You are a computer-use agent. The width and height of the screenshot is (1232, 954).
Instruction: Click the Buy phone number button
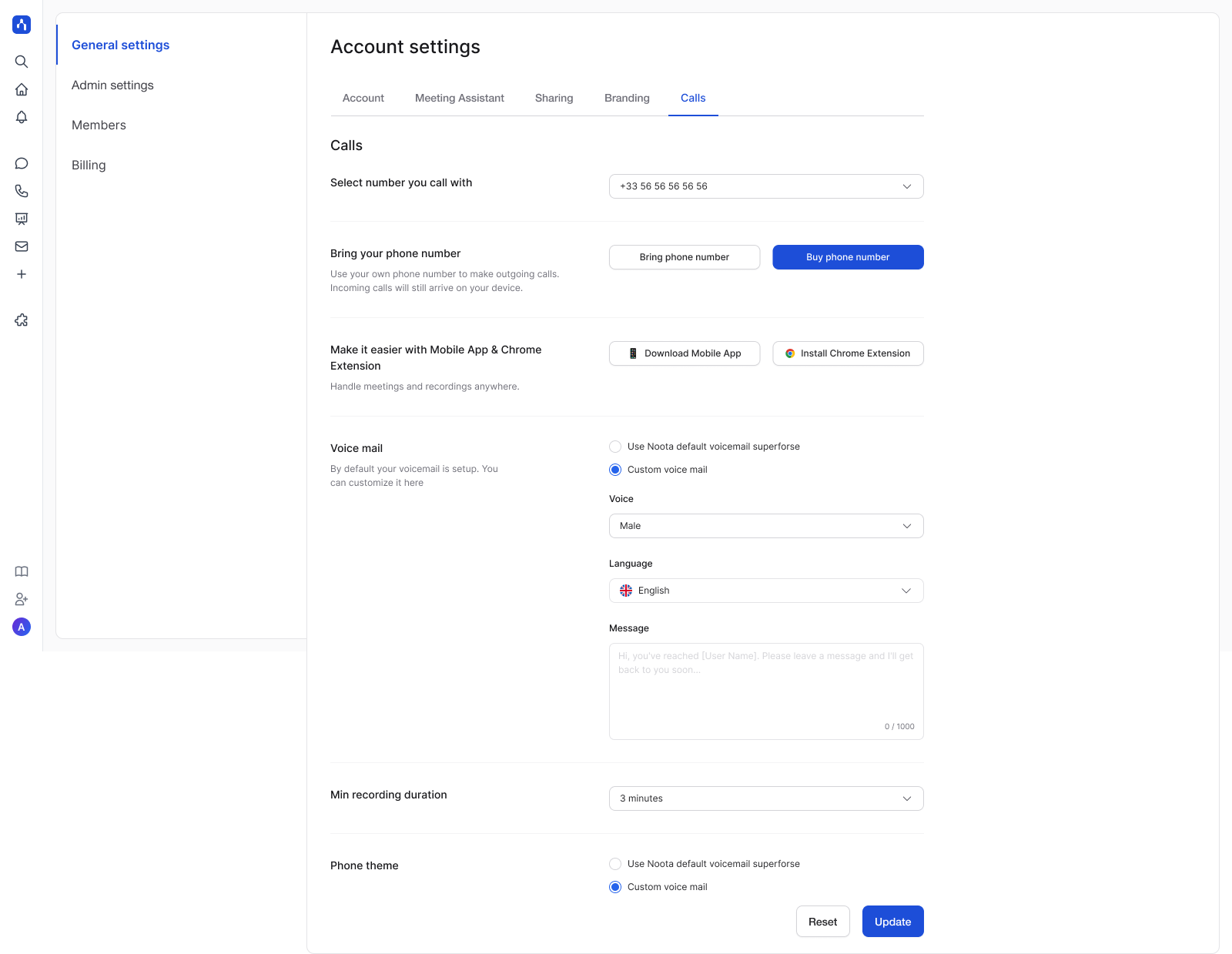point(847,257)
